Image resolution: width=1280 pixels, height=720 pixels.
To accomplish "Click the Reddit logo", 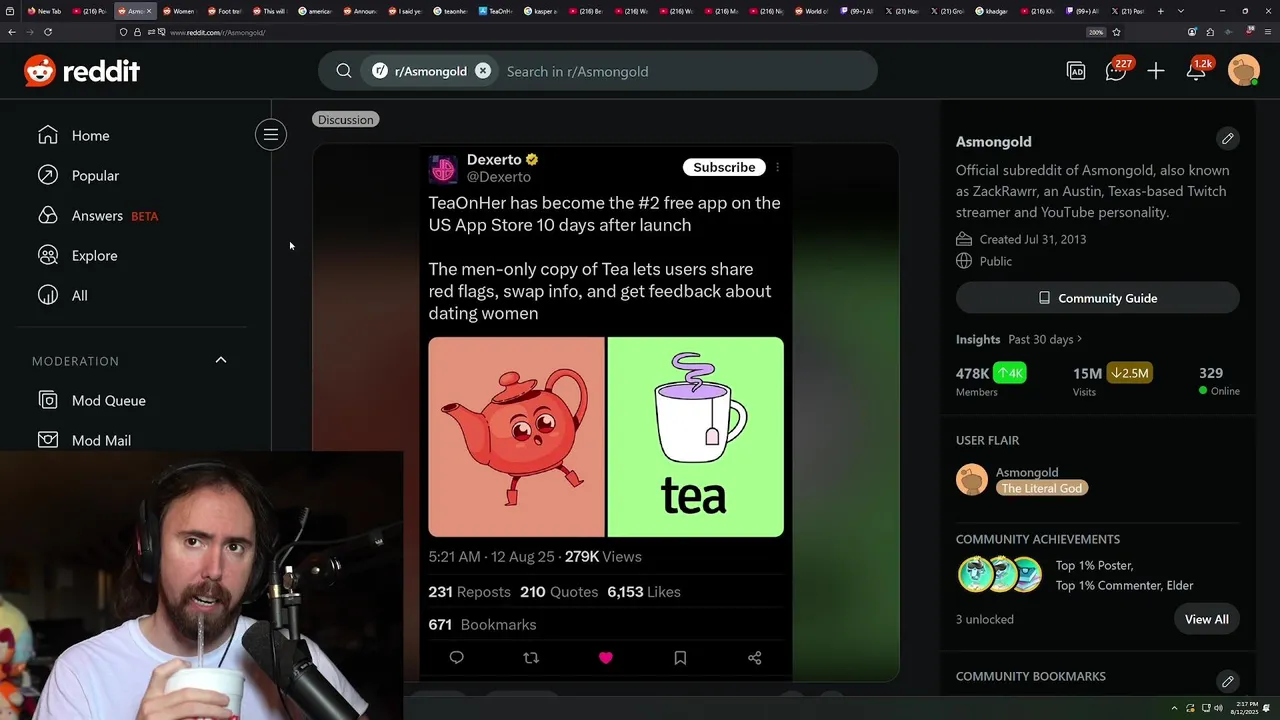I will point(82,71).
